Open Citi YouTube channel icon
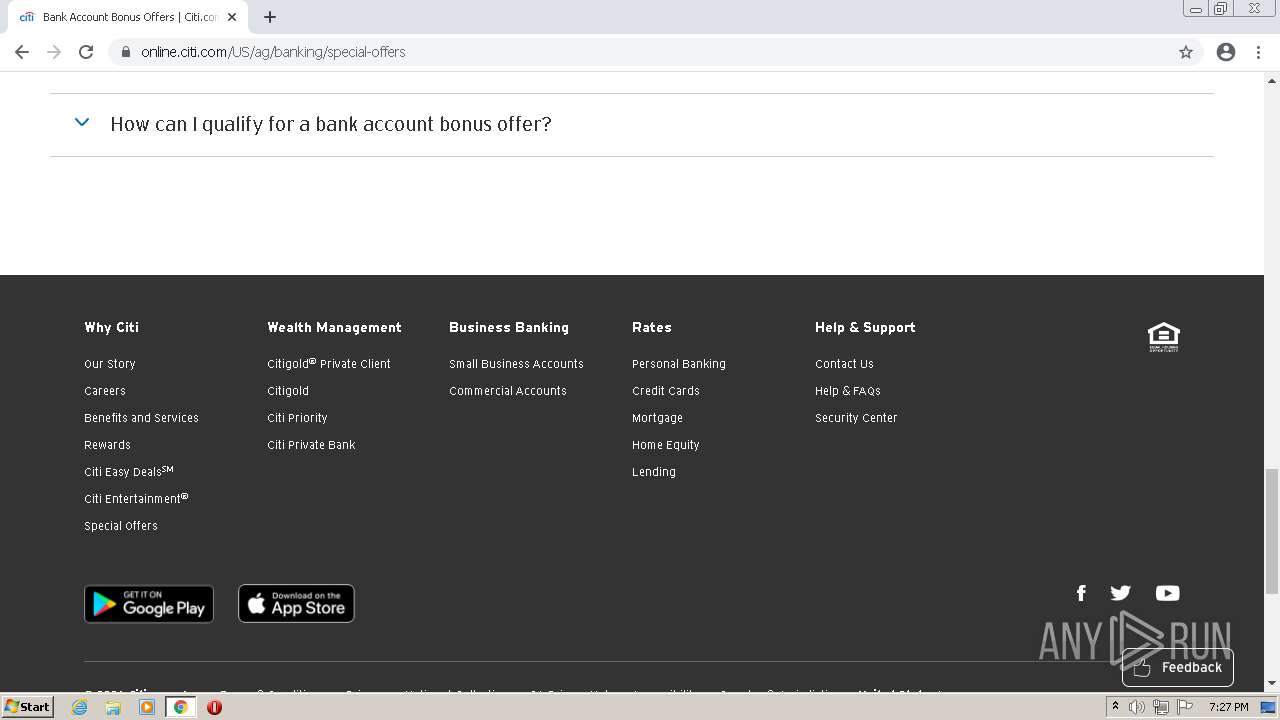The image size is (1280, 720). [1167, 593]
